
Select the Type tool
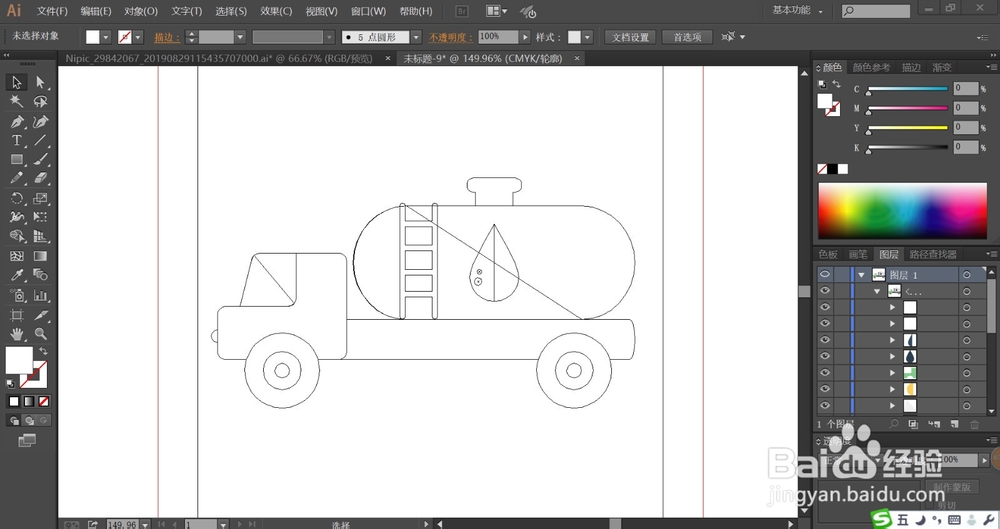17,140
